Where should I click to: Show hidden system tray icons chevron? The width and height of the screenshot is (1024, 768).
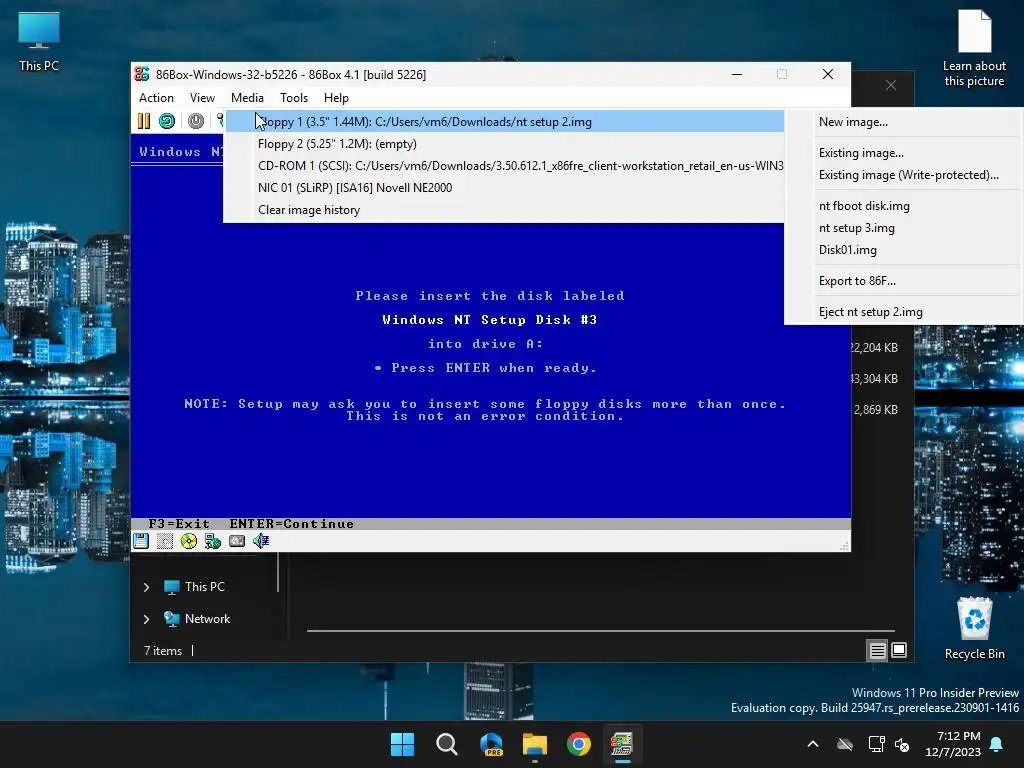click(813, 744)
